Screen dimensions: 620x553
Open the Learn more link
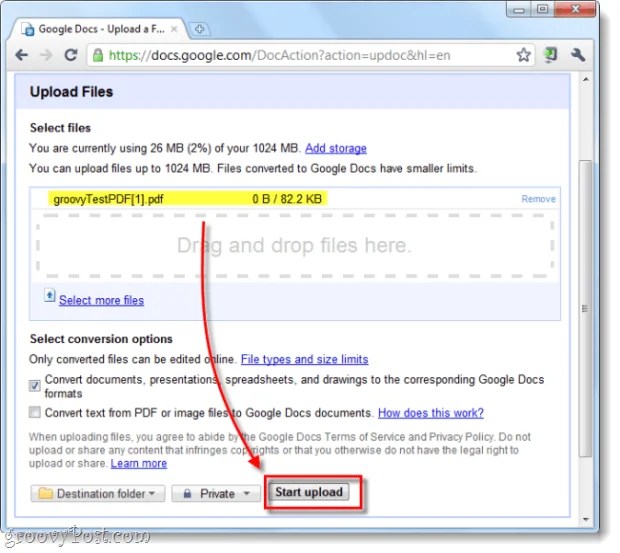click(139, 463)
